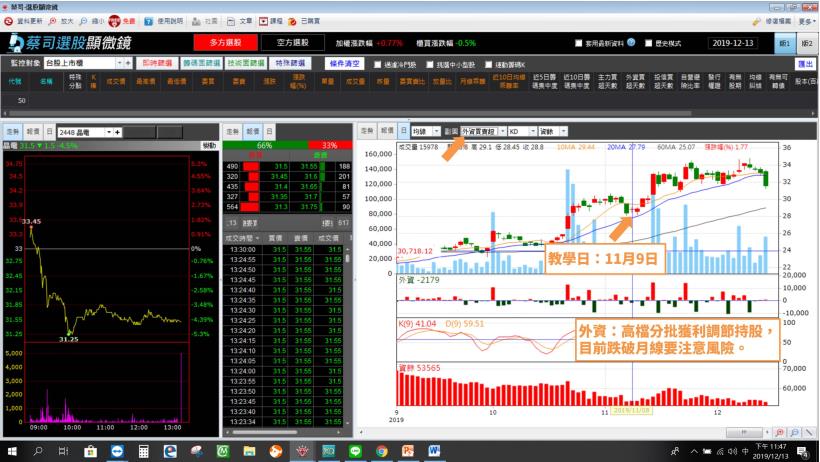The height and width of the screenshot is (462, 820).
Task: Open 使用說明 help icon
Action: [x=149, y=21]
